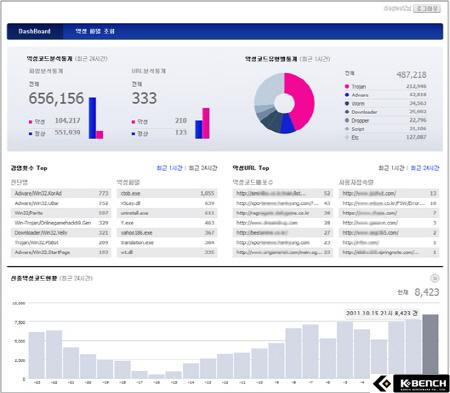Click the malware type total 487,218
Image resolution: width=450 pixels, height=393 pixels.
pos(411,75)
